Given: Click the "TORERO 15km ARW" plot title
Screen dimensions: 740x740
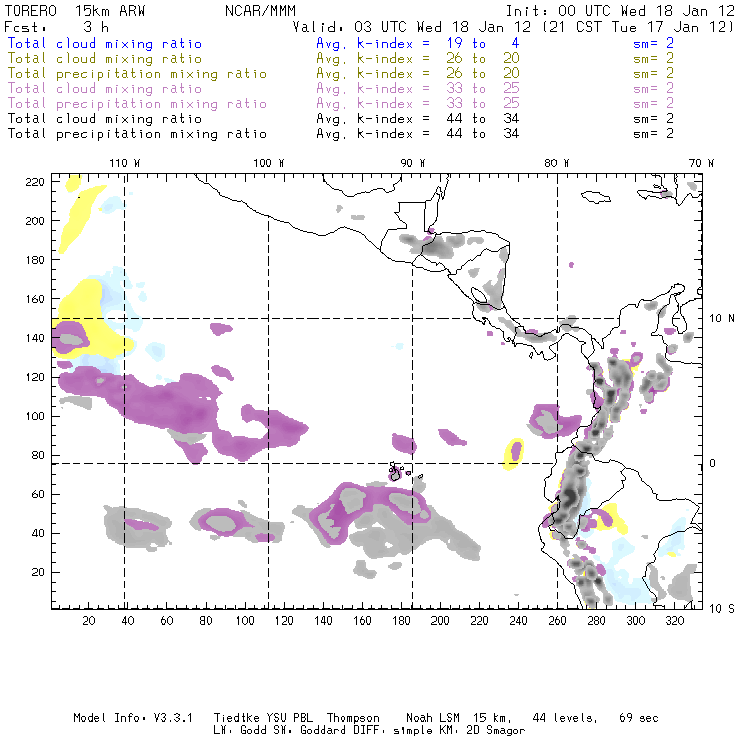Looking at the screenshot, I should click(75, 11).
